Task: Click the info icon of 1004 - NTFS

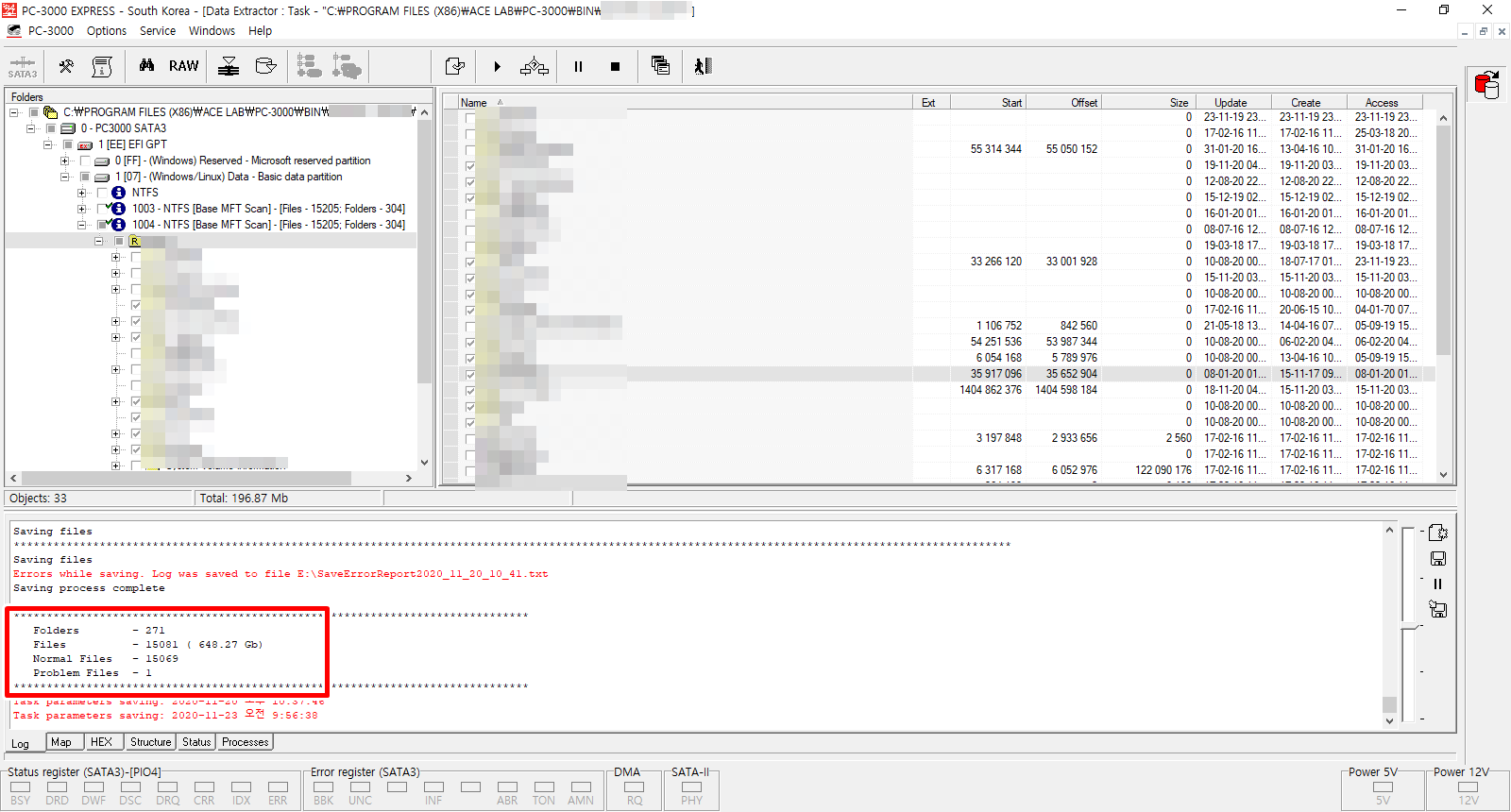Action: [x=118, y=225]
